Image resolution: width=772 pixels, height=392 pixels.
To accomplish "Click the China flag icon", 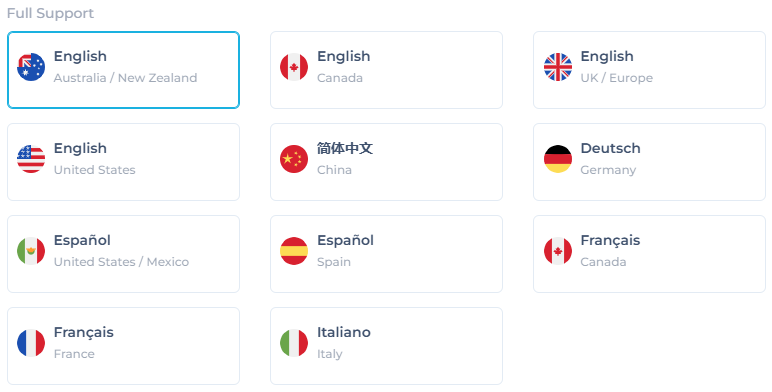I will pyautogui.click(x=294, y=159).
